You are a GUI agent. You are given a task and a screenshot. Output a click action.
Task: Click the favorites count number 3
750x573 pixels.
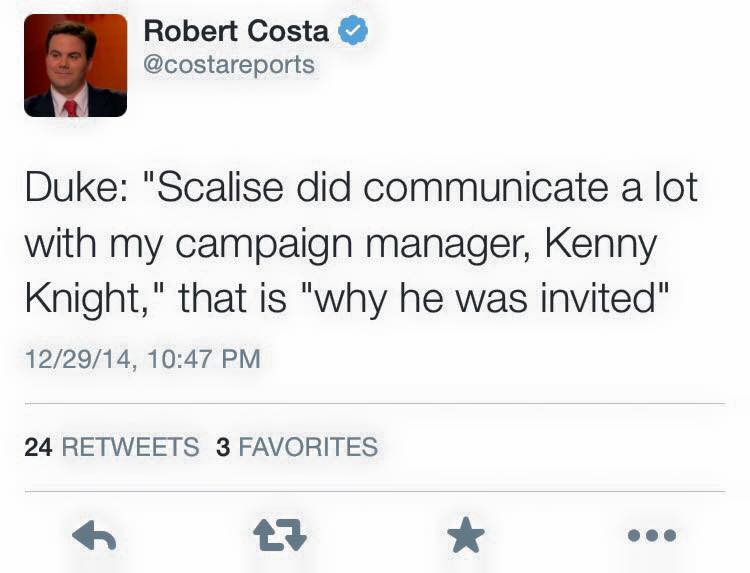tap(222, 447)
